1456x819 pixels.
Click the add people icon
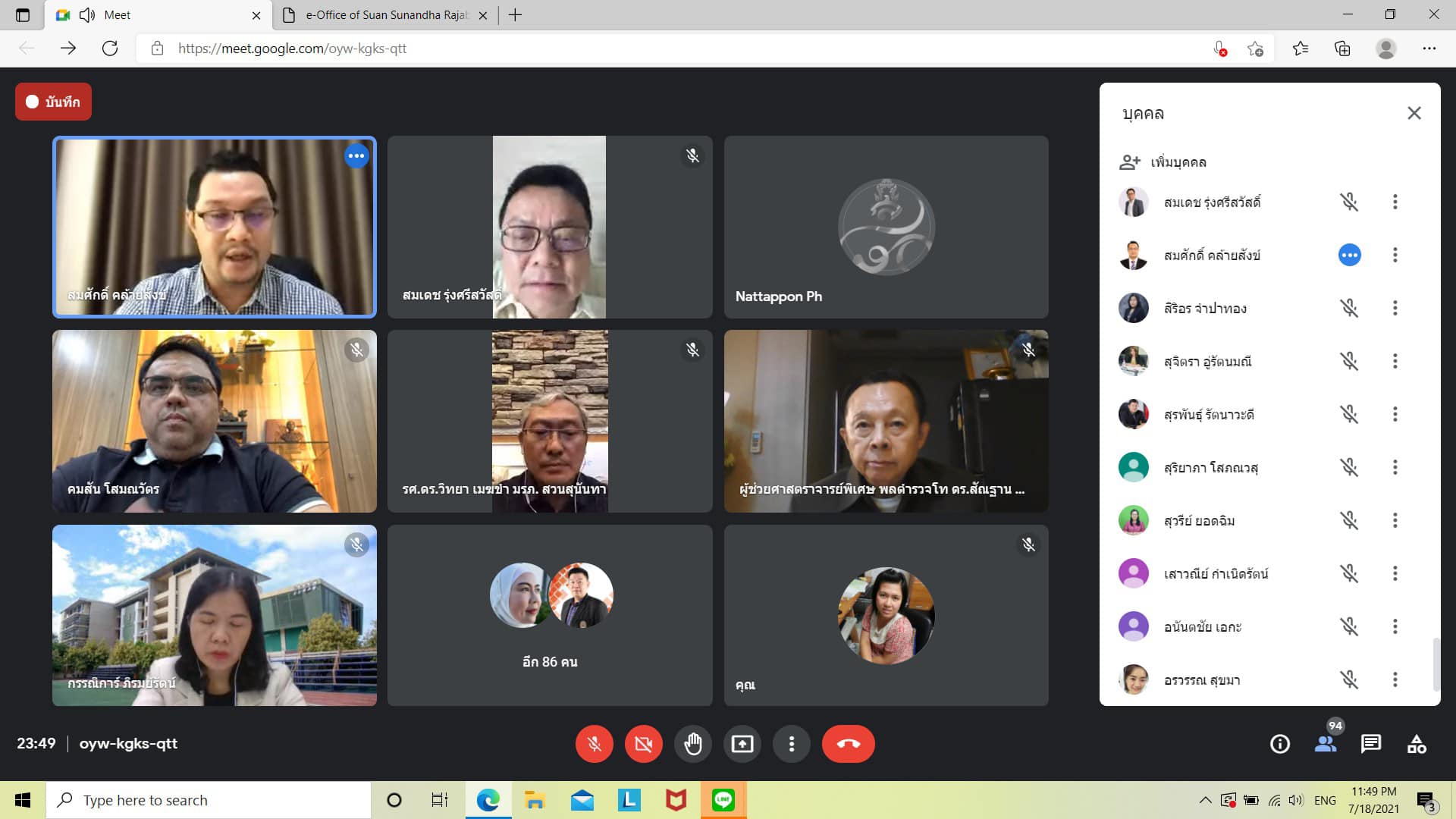pyautogui.click(x=1129, y=162)
